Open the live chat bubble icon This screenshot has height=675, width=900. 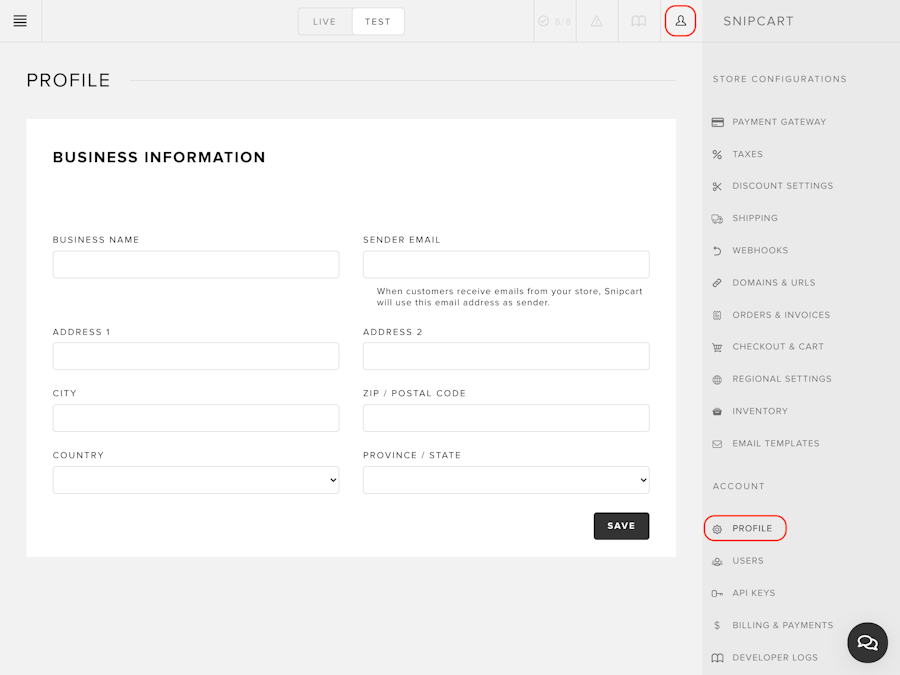(x=867, y=642)
